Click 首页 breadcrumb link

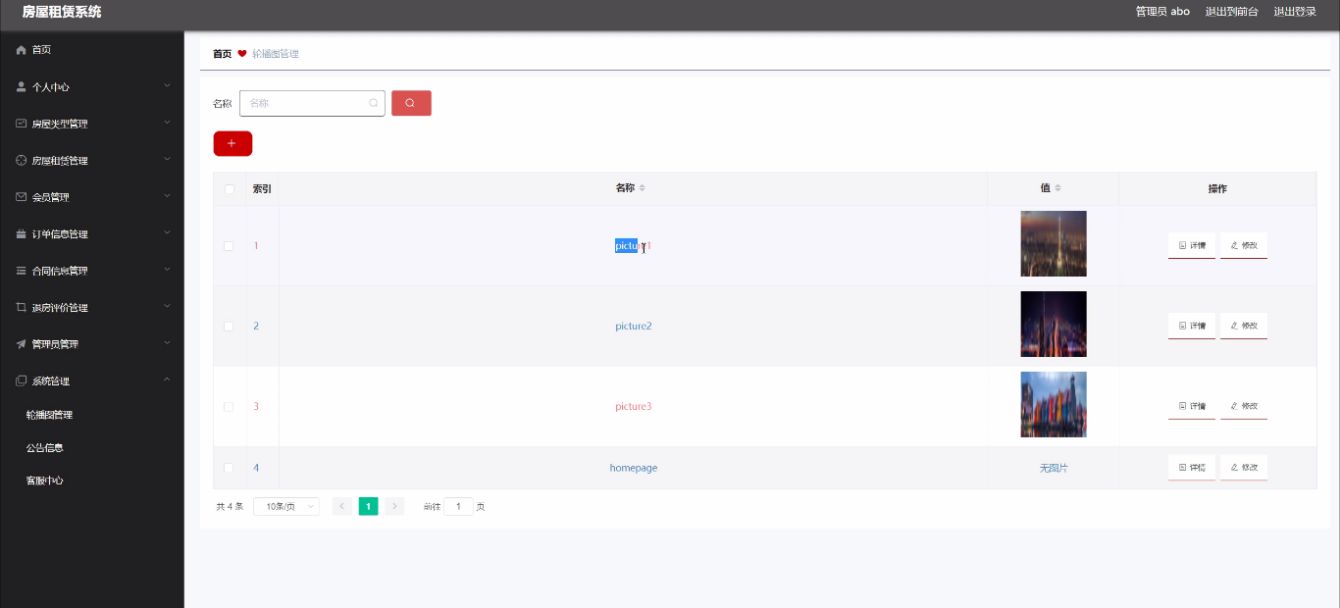(222, 54)
